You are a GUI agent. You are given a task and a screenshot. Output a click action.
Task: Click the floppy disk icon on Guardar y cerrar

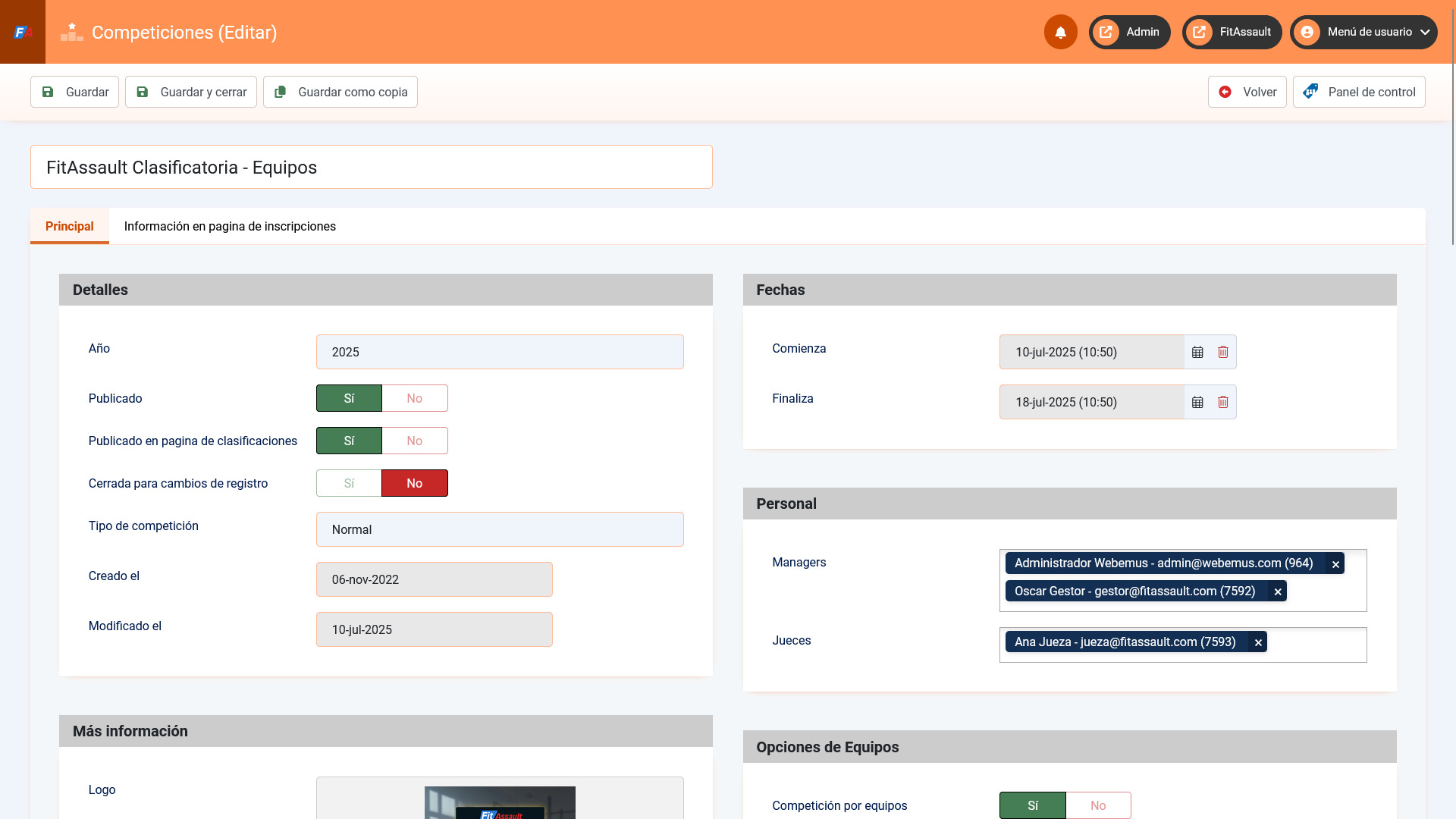pyautogui.click(x=143, y=92)
